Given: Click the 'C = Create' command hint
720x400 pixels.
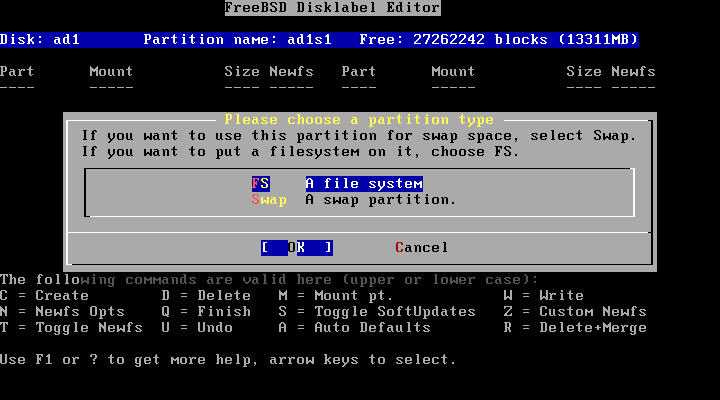Looking at the screenshot, I should pos(45,295).
